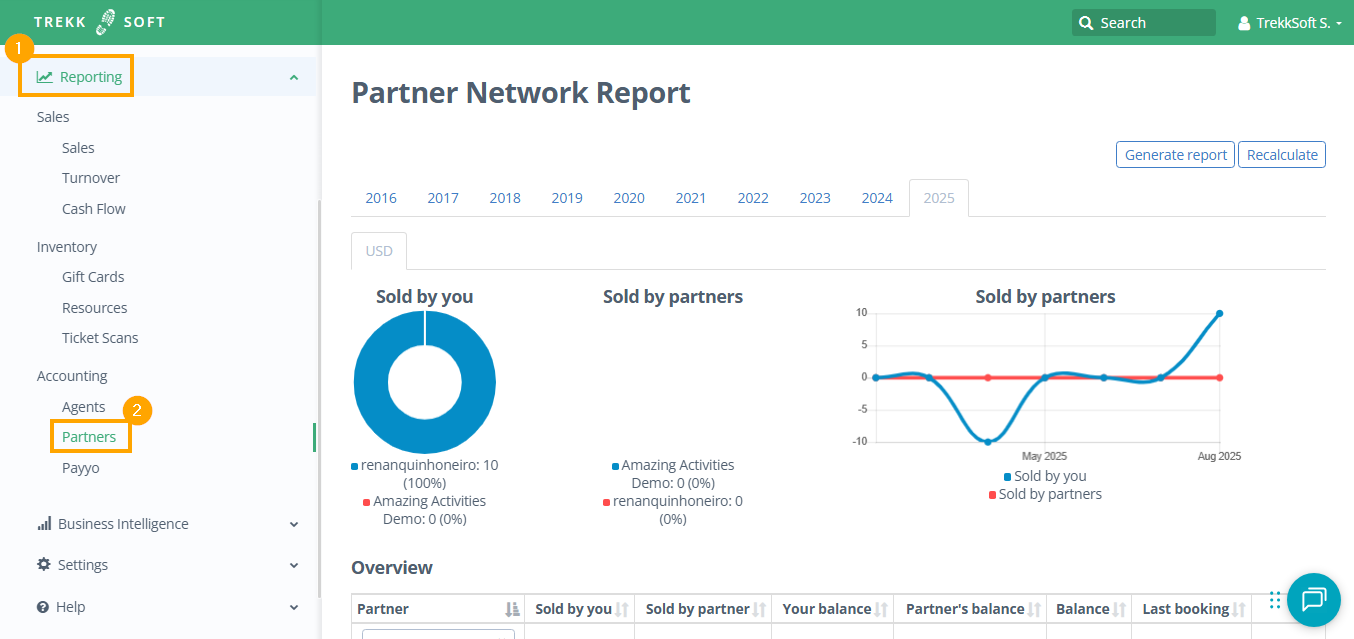Click the Help question mark icon
The height and width of the screenshot is (639, 1354).
[x=43, y=607]
